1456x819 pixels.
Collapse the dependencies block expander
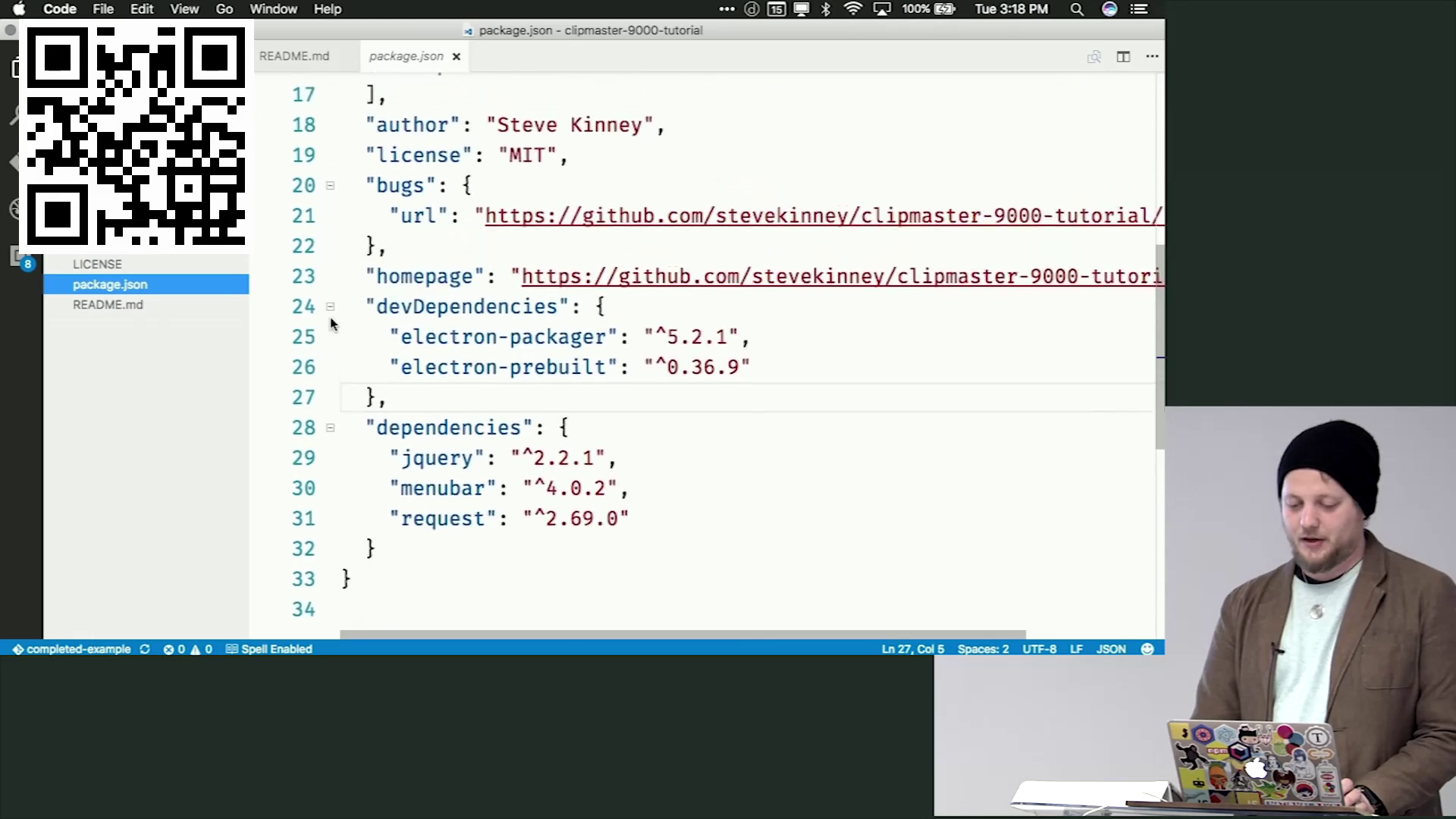[330, 427]
